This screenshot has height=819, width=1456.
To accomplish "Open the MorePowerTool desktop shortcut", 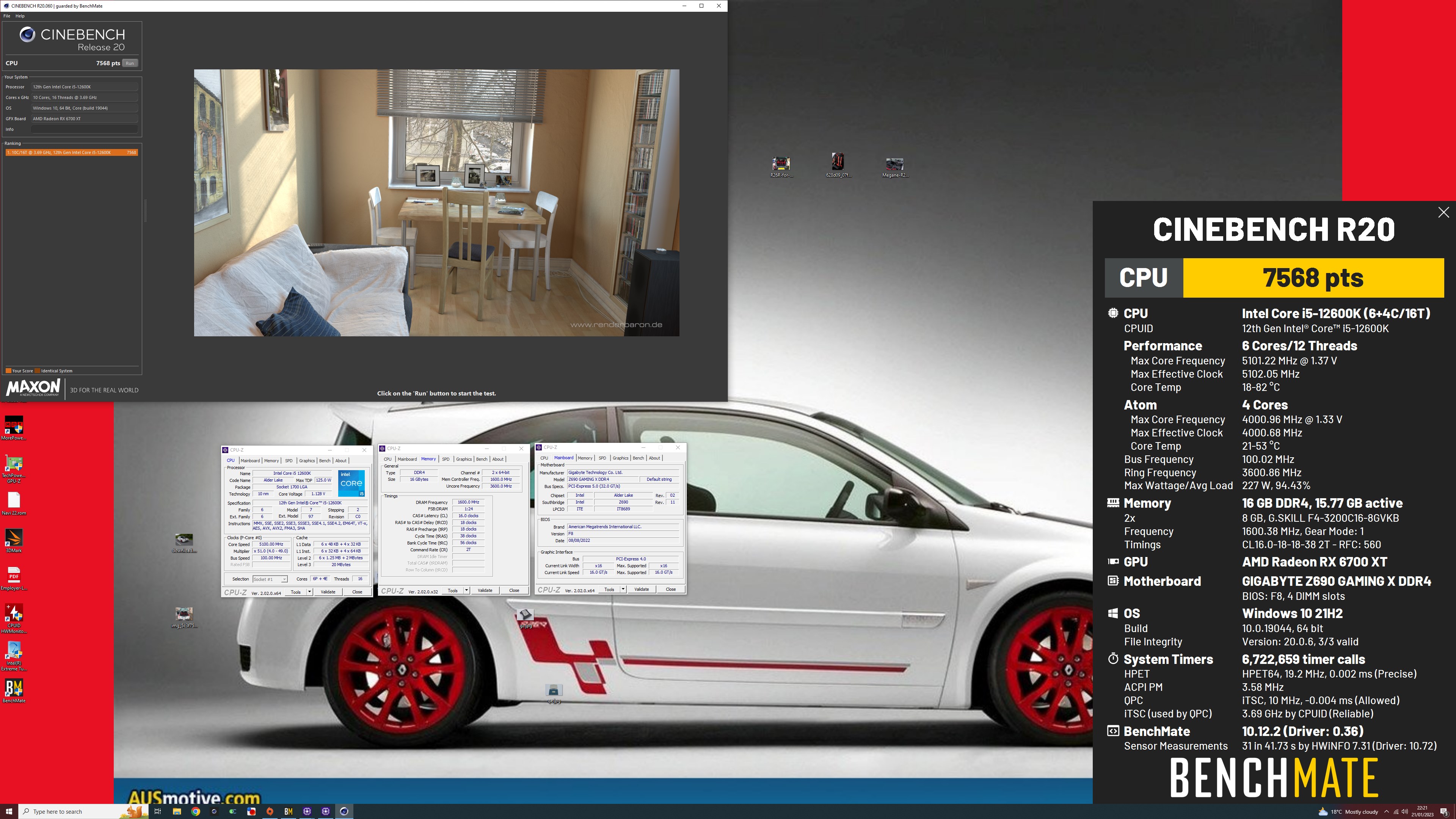I will [14, 428].
